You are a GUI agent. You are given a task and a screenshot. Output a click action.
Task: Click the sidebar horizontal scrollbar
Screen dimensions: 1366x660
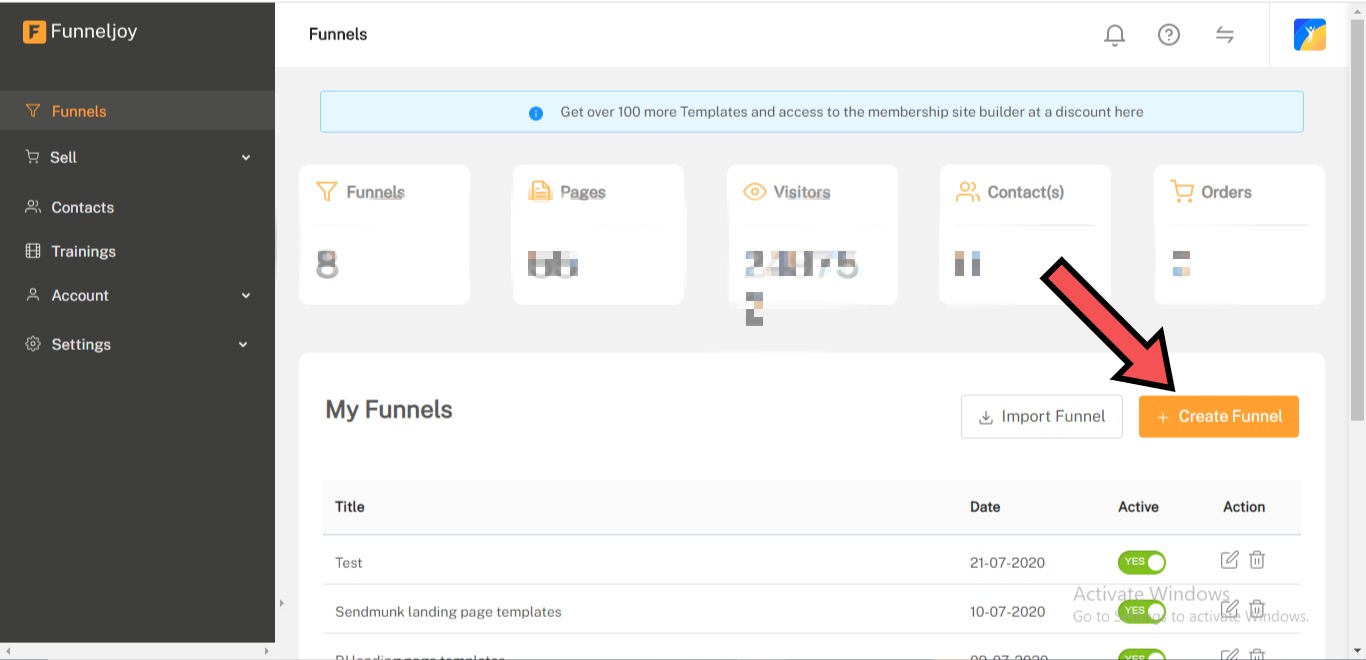(x=137, y=651)
